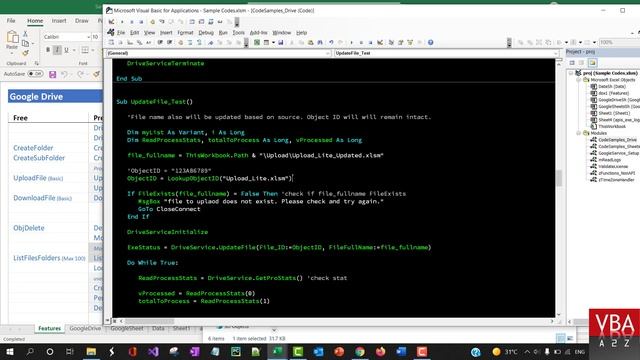Click the ObjDelete link in Excel sheet
Viewport: 640px width, 360px height.
(29, 228)
